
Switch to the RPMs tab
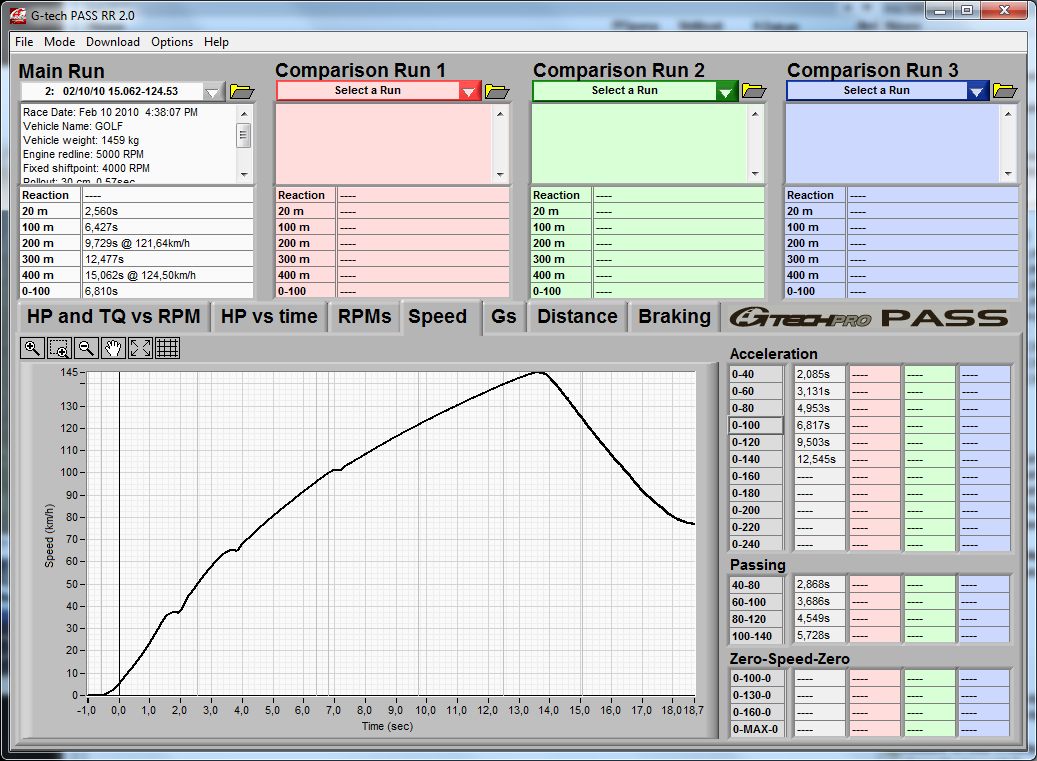tap(364, 317)
